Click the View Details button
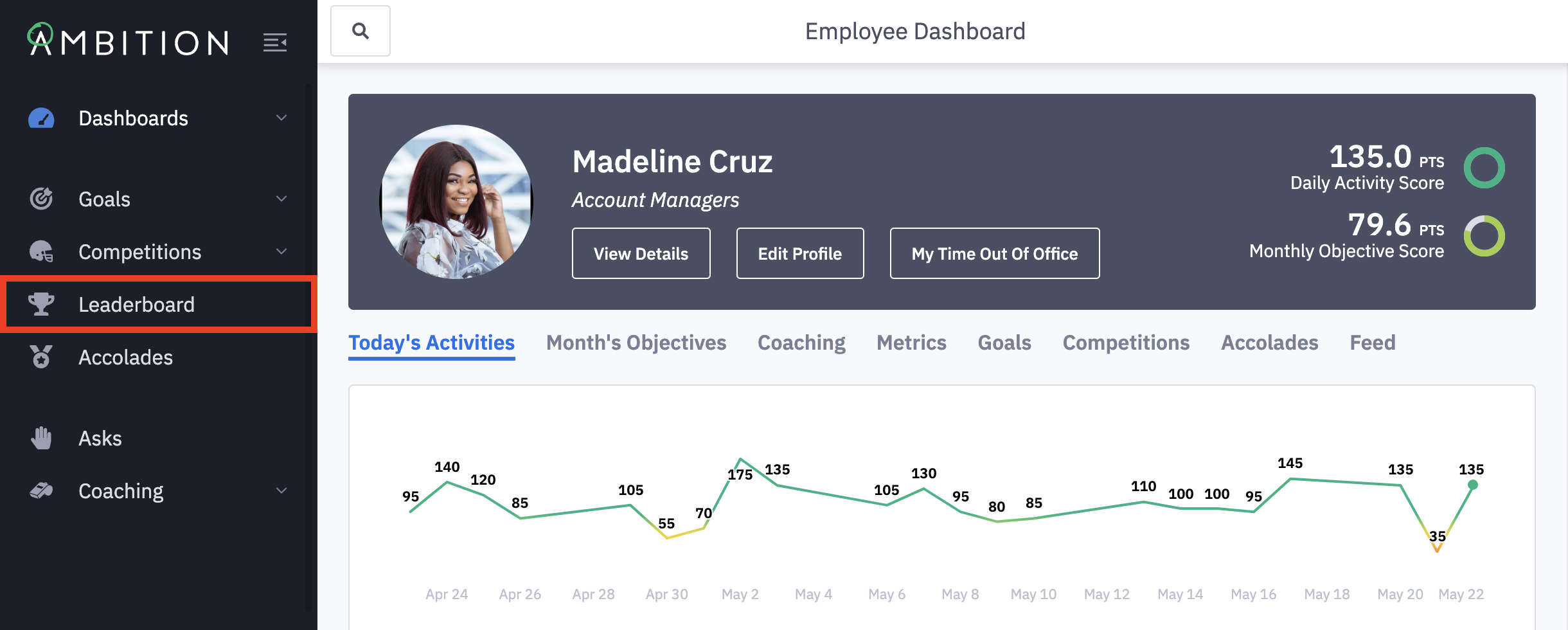Viewport: 1568px width, 630px height. coord(641,253)
